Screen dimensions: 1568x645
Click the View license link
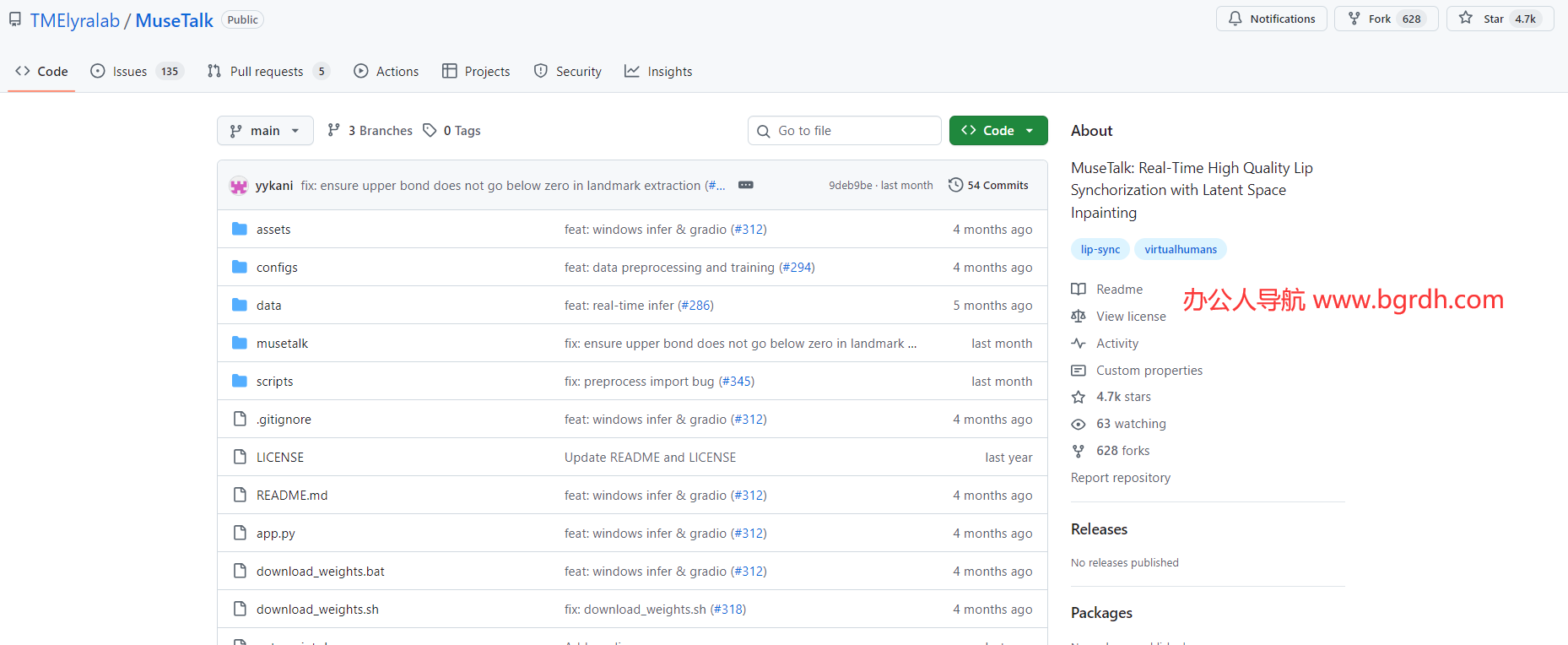coord(1131,317)
